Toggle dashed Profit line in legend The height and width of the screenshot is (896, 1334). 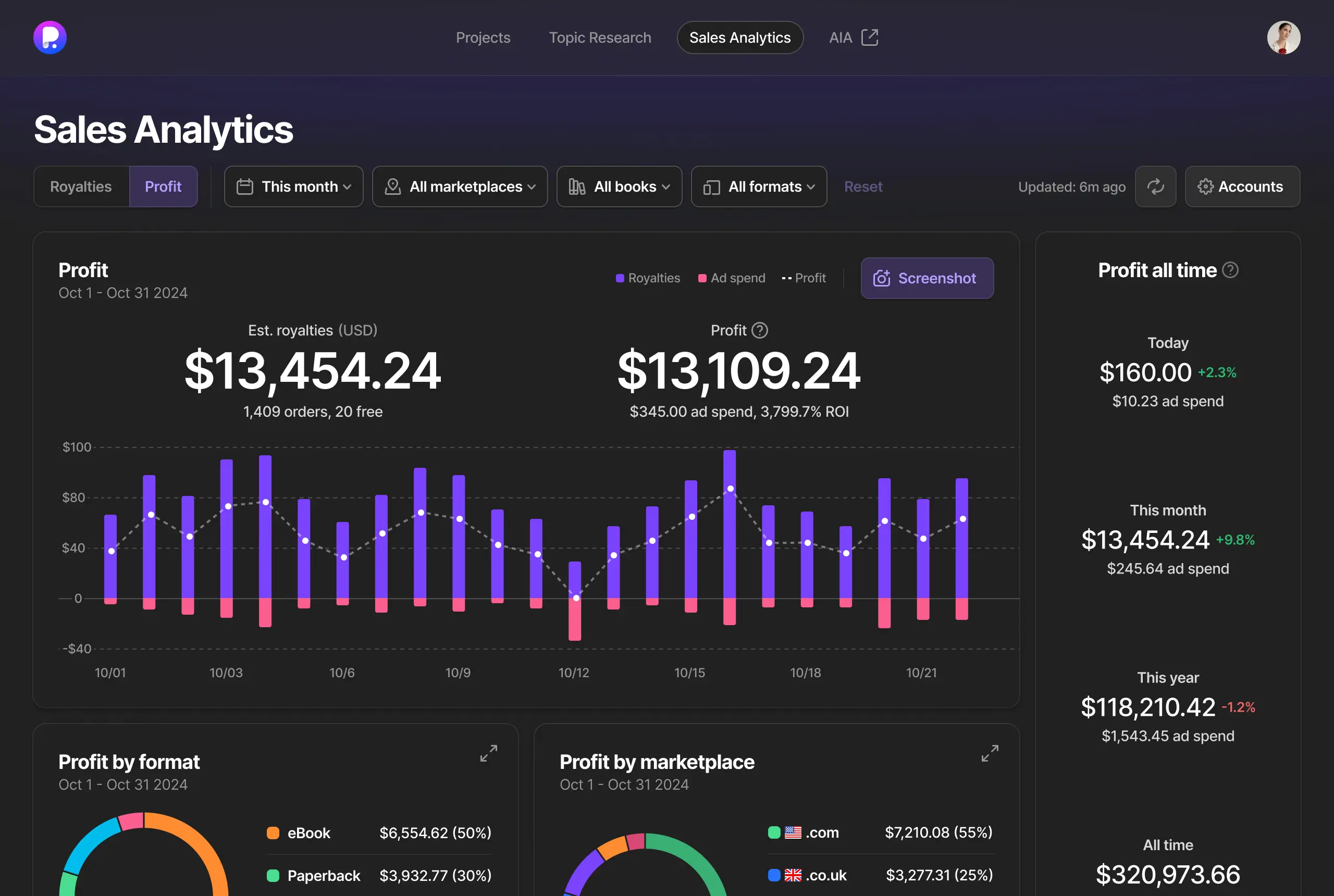point(804,278)
